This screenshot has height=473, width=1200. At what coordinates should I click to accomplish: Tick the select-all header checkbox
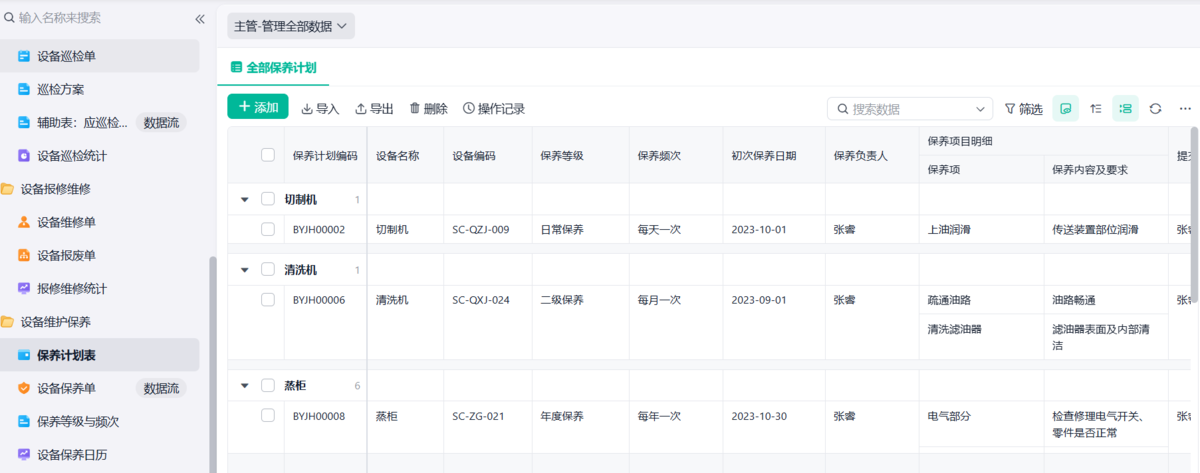(x=268, y=155)
